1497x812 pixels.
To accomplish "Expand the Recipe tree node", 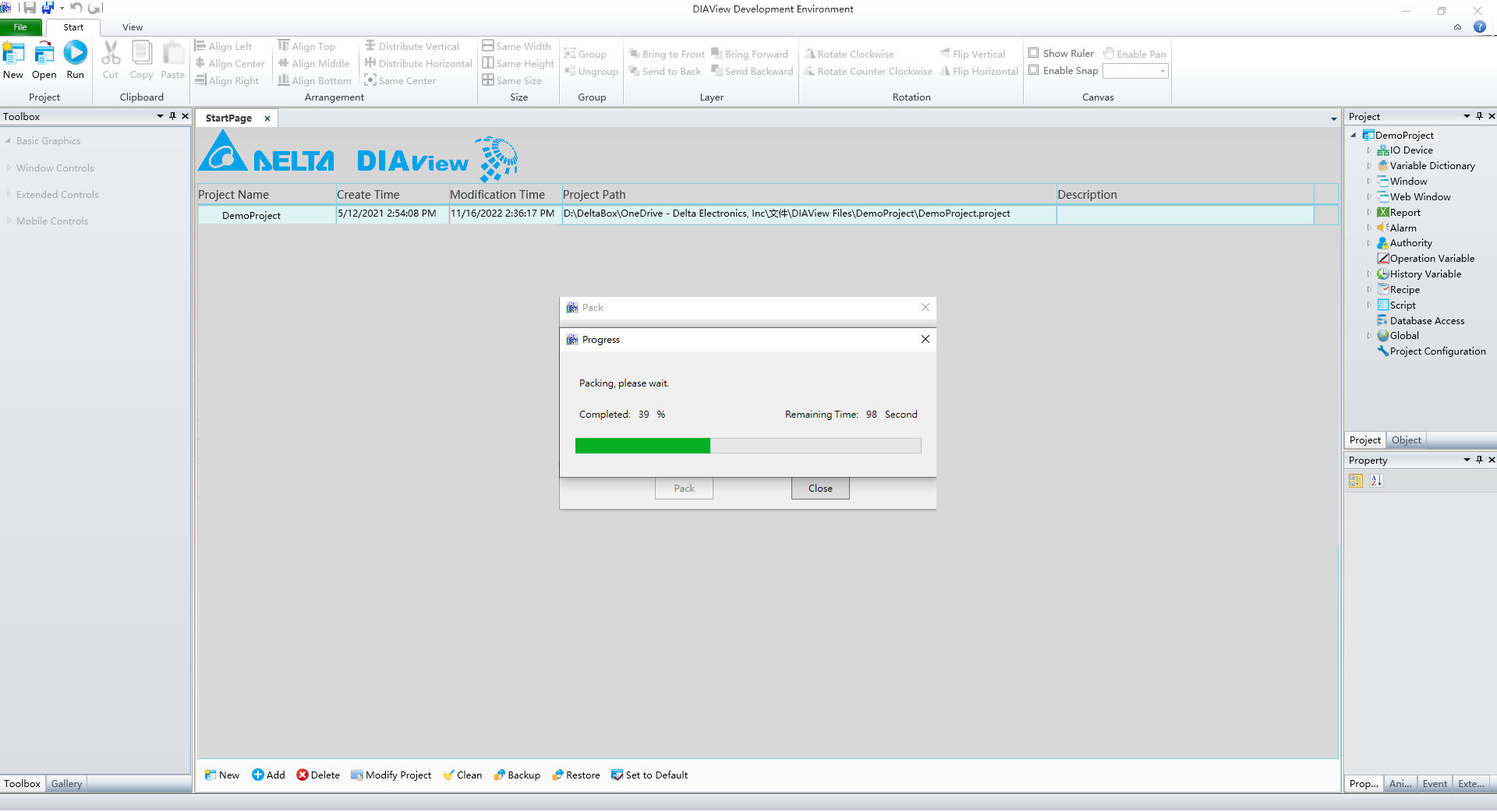I will (x=1368, y=290).
